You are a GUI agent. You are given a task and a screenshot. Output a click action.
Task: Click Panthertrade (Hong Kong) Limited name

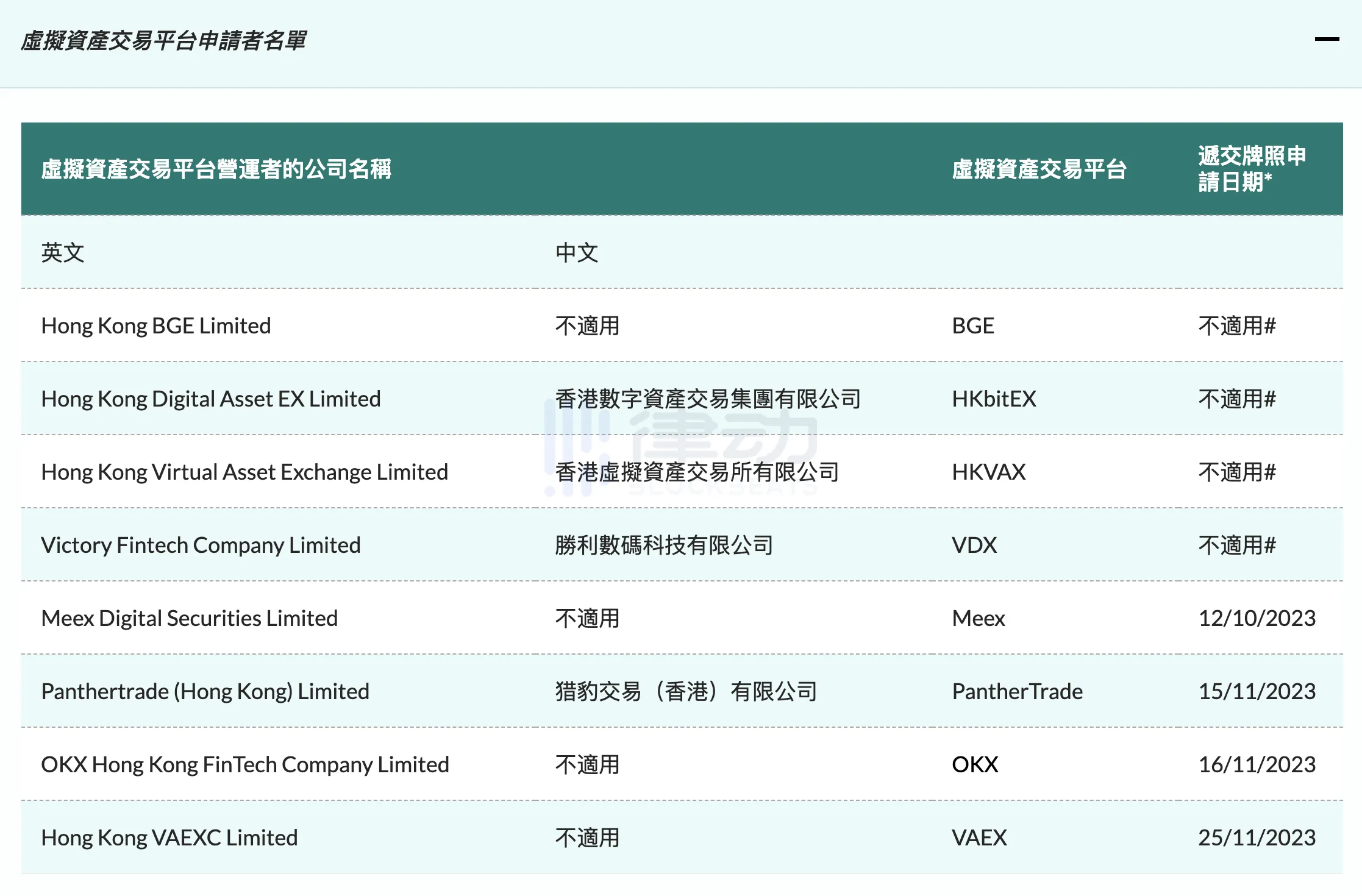point(205,692)
